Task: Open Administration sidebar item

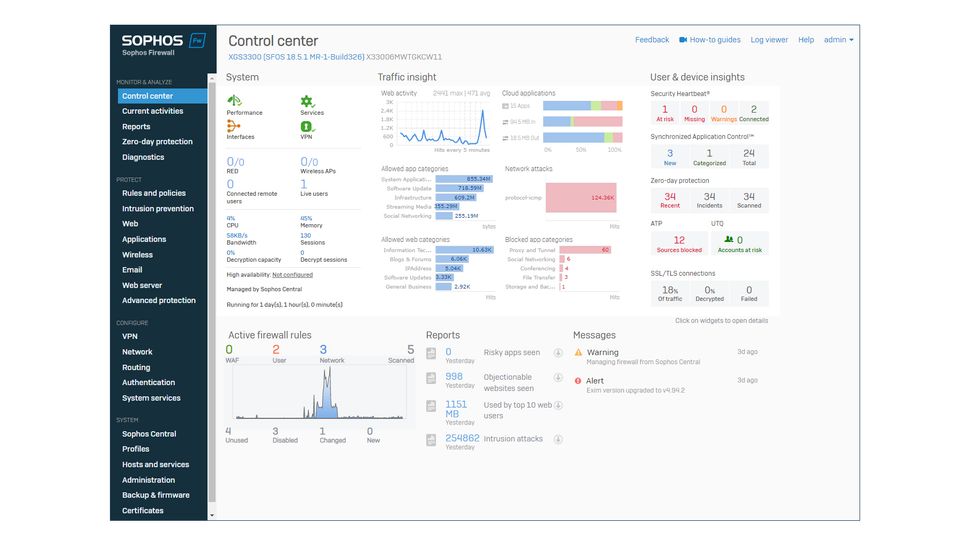Action: (148, 480)
